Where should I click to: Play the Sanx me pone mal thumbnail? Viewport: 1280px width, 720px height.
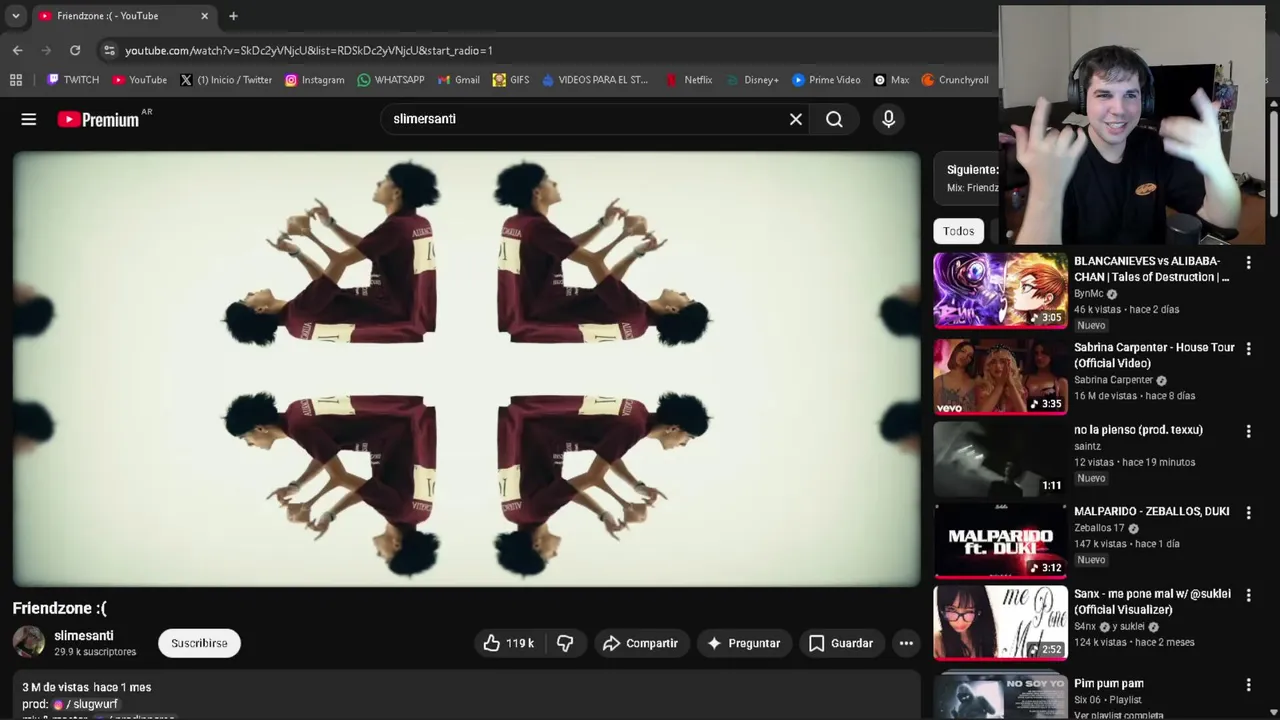click(x=1000, y=623)
